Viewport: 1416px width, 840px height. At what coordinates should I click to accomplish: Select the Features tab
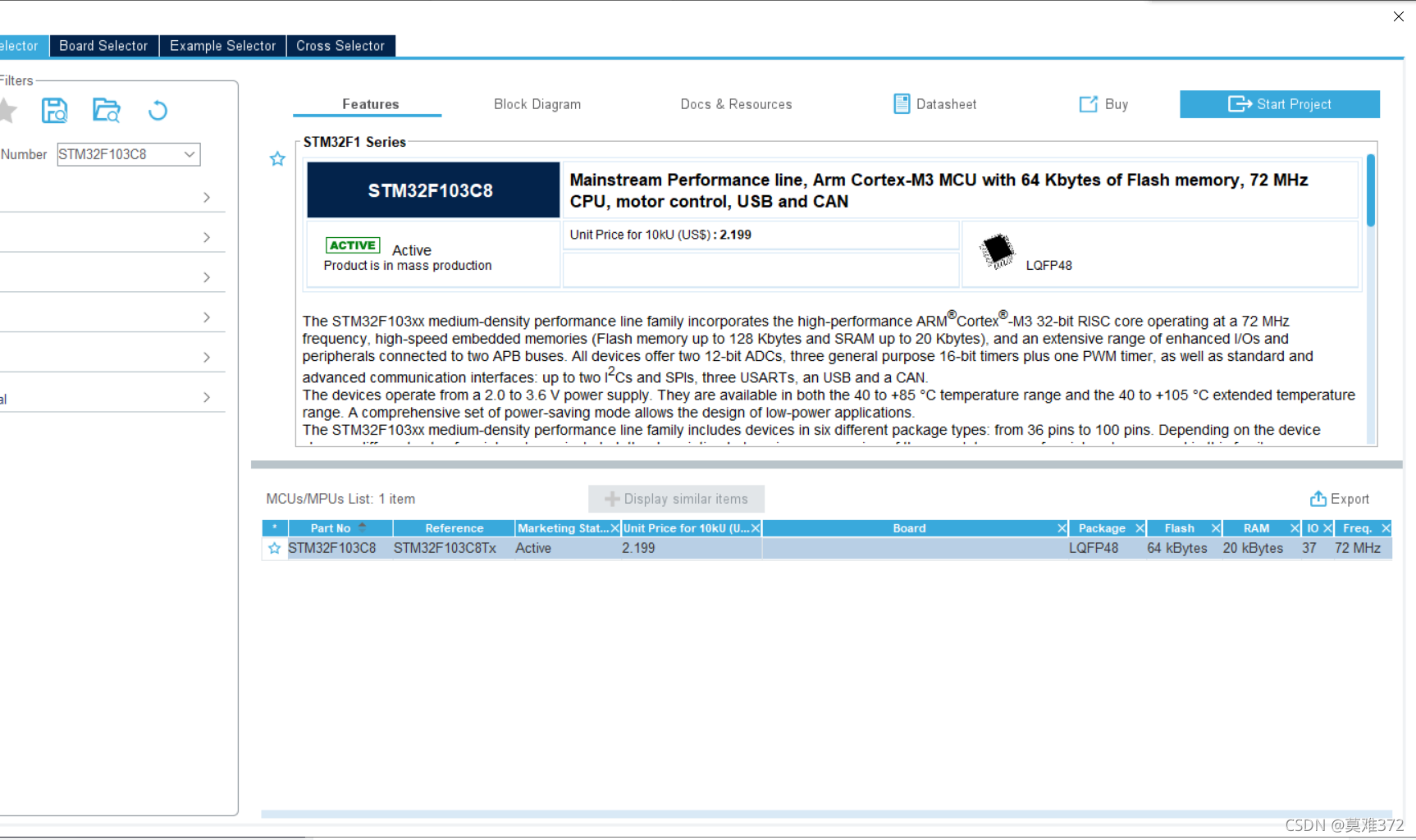pos(370,104)
